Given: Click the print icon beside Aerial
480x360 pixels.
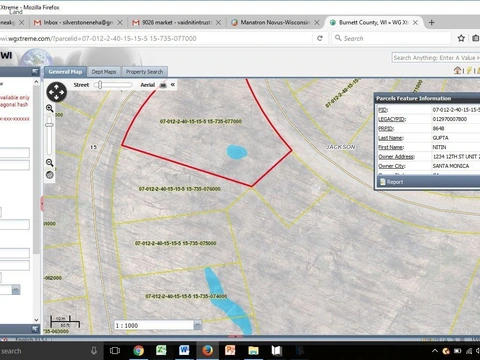Looking at the screenshot, I should tap(163, 85).
